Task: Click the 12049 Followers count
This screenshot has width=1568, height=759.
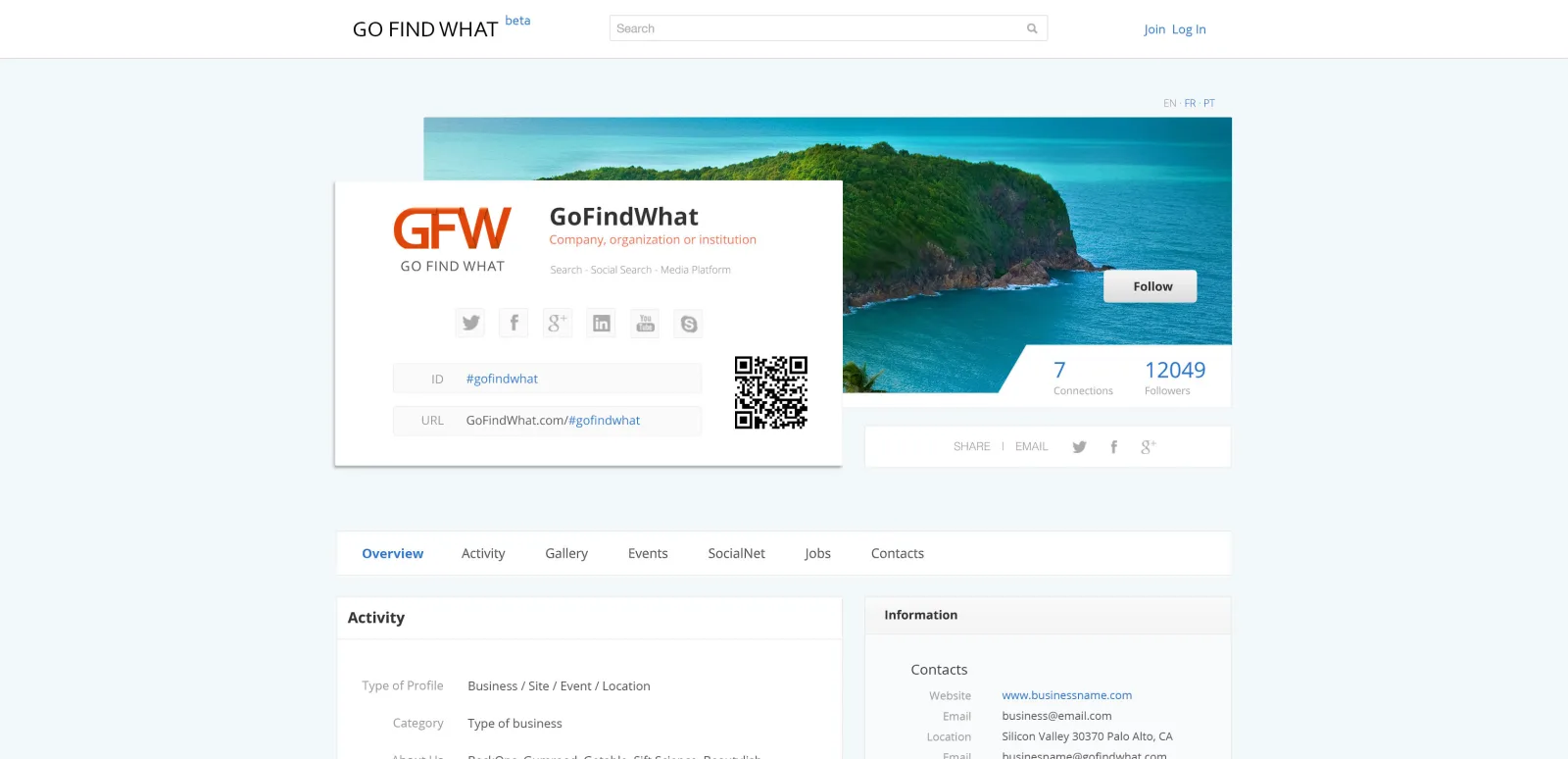Action: (1175, 378)
